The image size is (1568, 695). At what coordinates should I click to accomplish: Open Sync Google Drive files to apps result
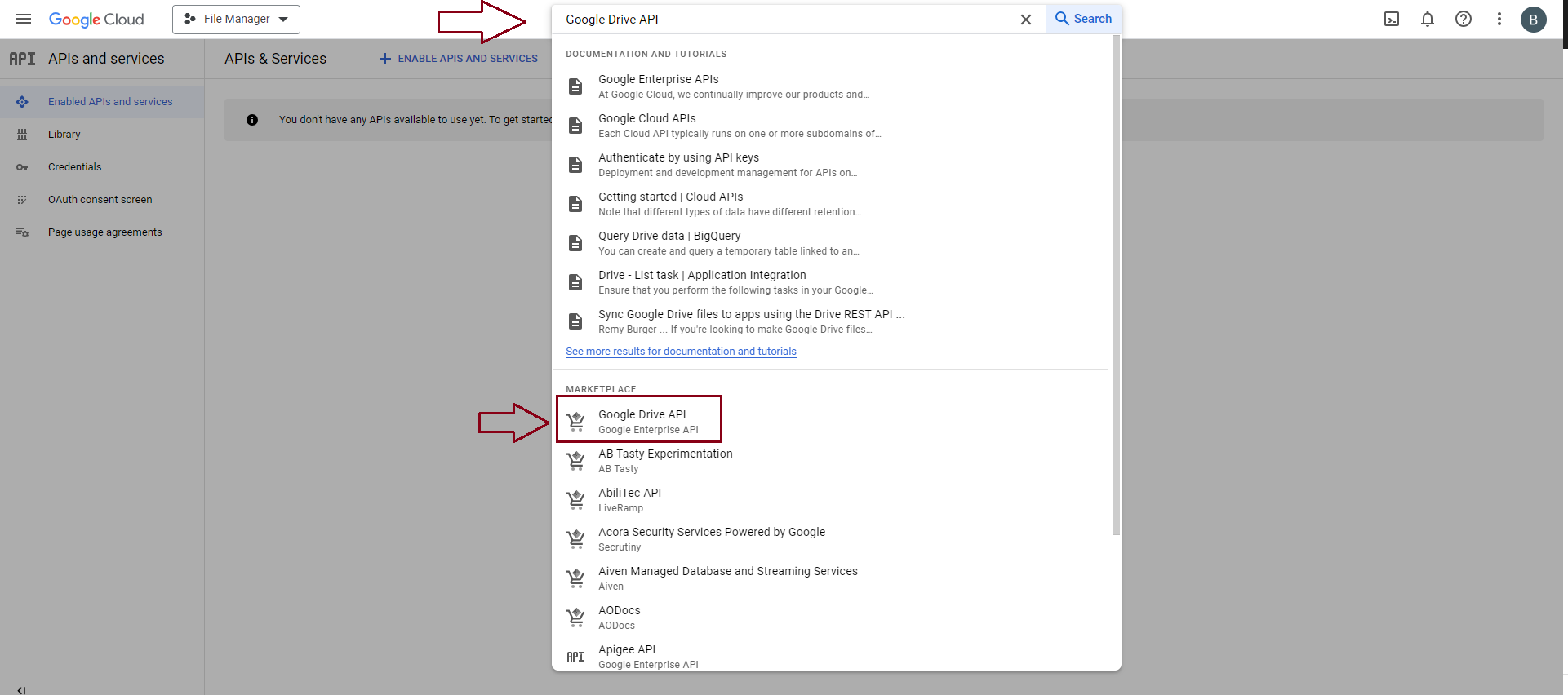click(832, 321)
